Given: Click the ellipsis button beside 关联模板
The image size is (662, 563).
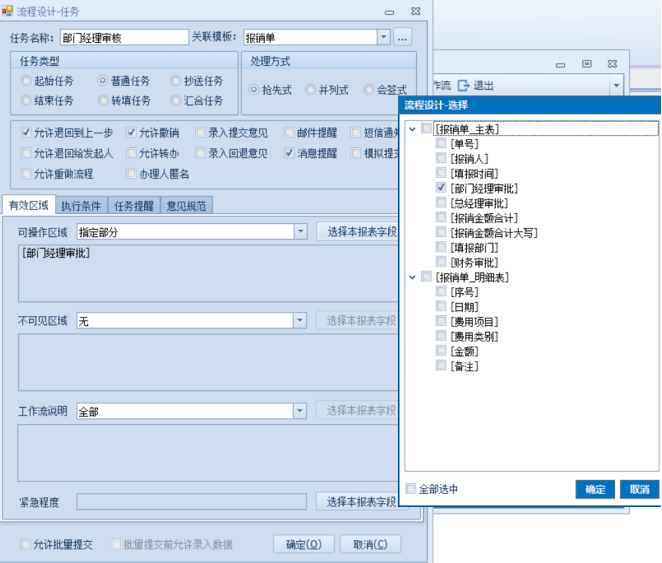Looking at the screenshot, I should 402,37.
